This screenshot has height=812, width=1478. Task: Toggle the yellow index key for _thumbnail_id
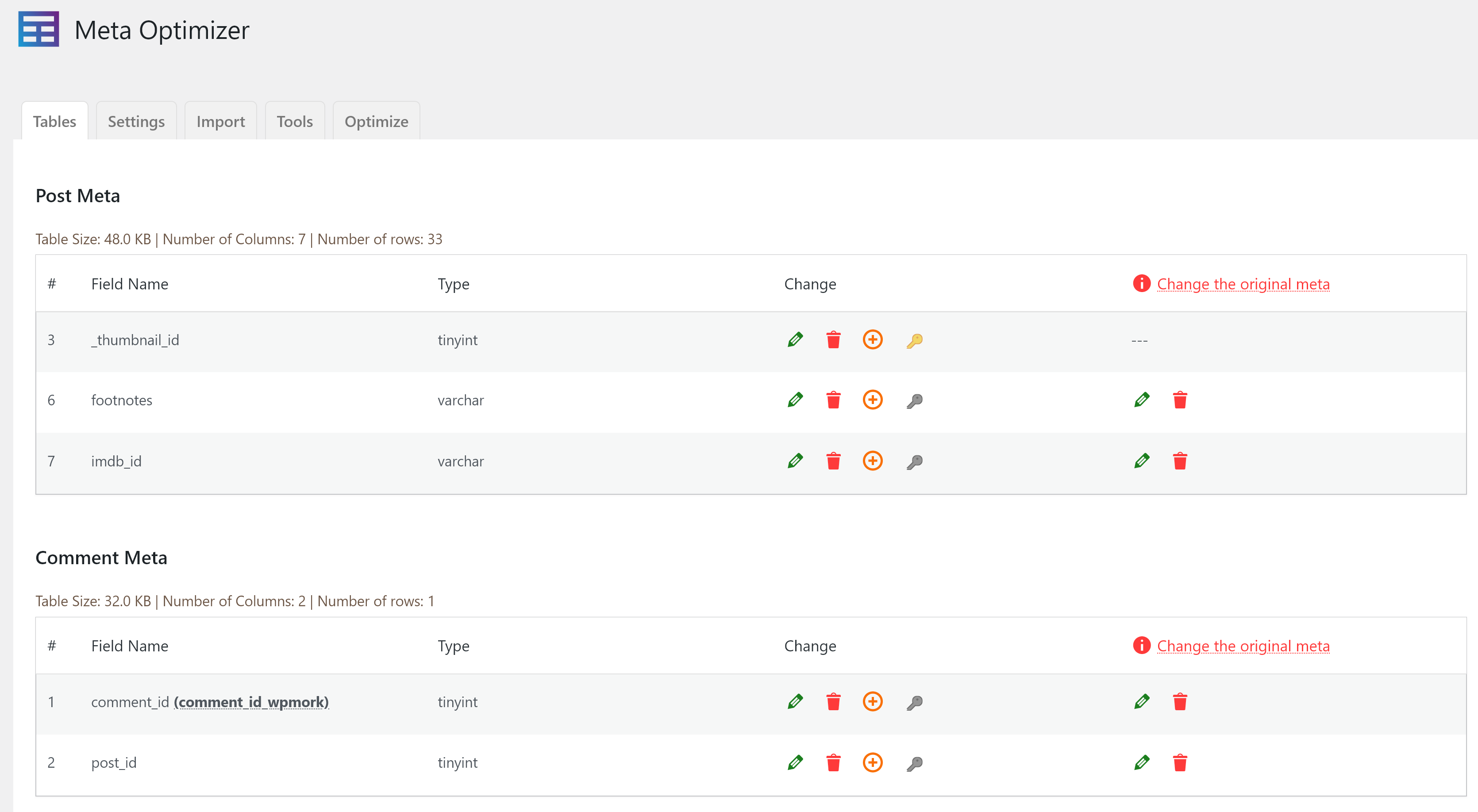click(915, 341)
